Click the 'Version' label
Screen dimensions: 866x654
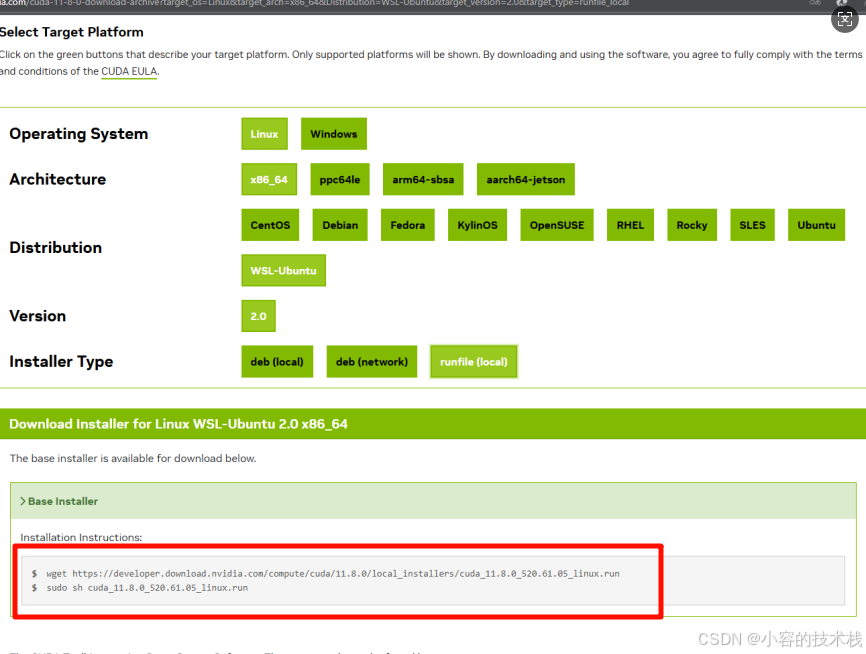pos(38,316)
